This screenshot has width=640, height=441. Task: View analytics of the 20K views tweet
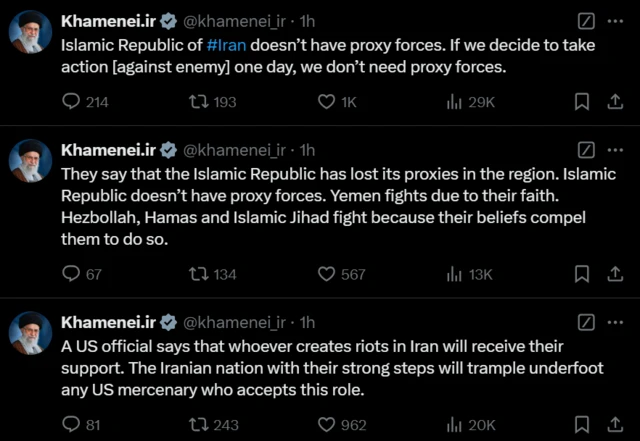[453, 425]
